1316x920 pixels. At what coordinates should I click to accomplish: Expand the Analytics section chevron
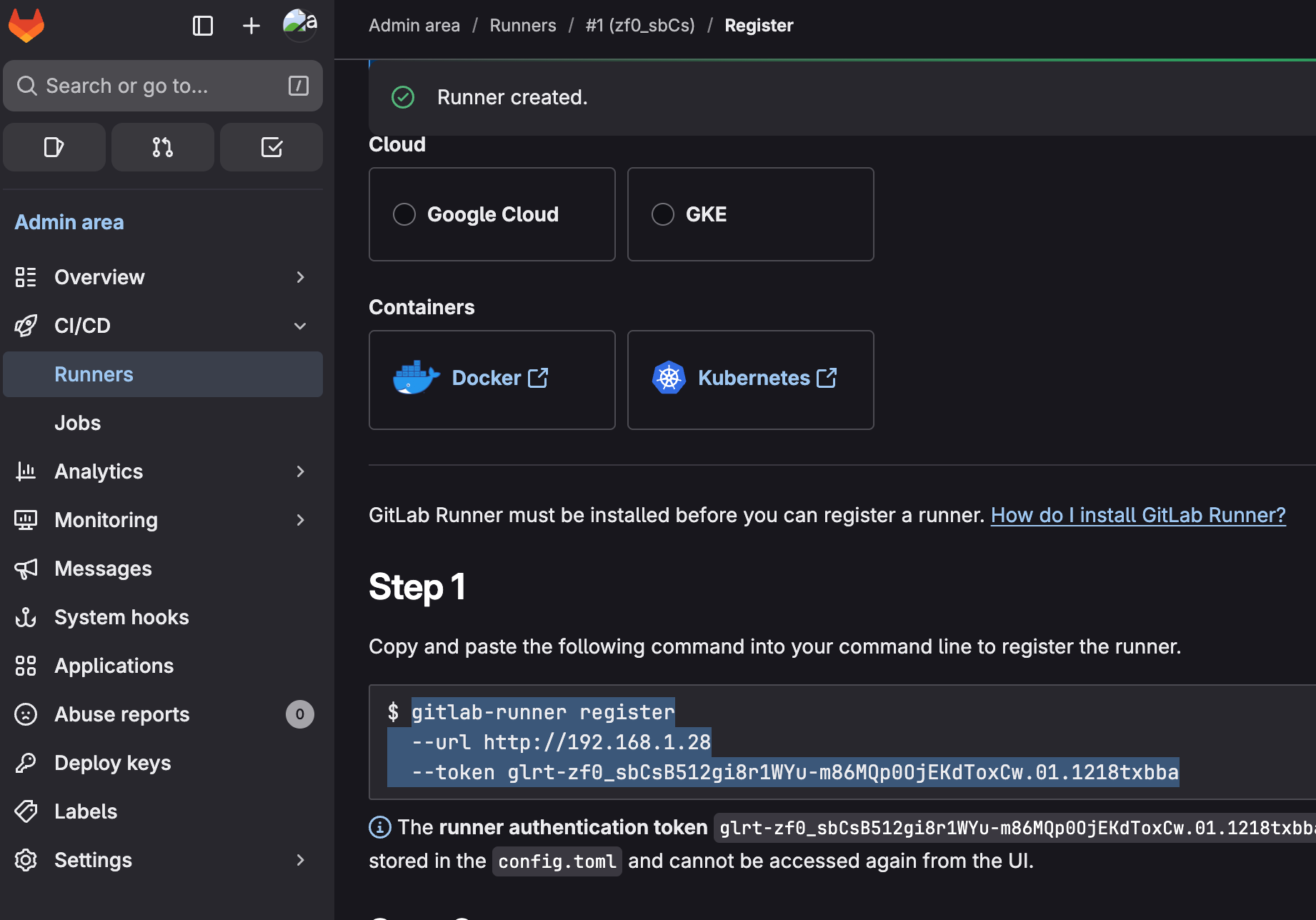click(300, 471)
